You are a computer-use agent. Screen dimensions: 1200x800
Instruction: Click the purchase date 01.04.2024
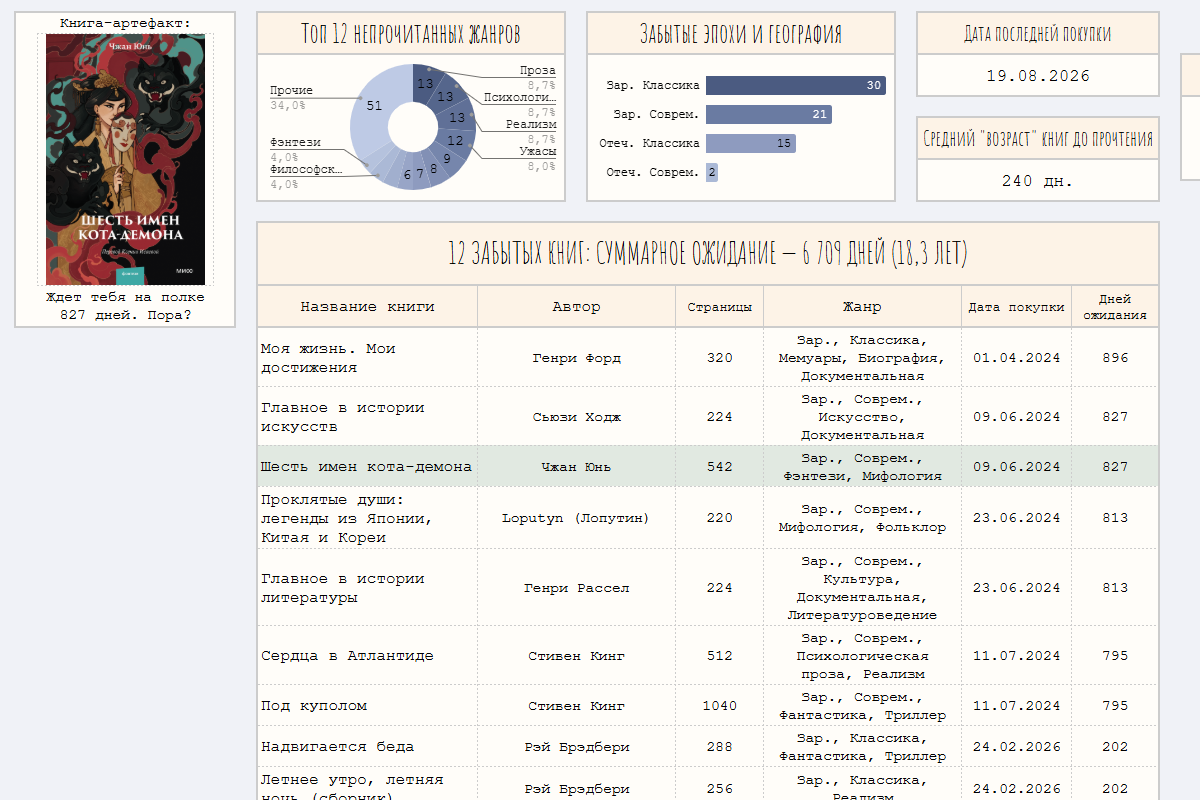coord(1017,358)
